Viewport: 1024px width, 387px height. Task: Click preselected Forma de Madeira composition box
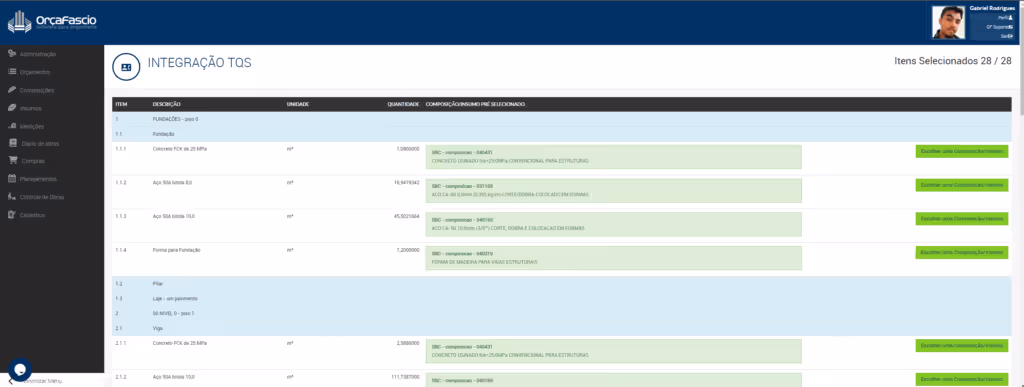tap(613, 258)
